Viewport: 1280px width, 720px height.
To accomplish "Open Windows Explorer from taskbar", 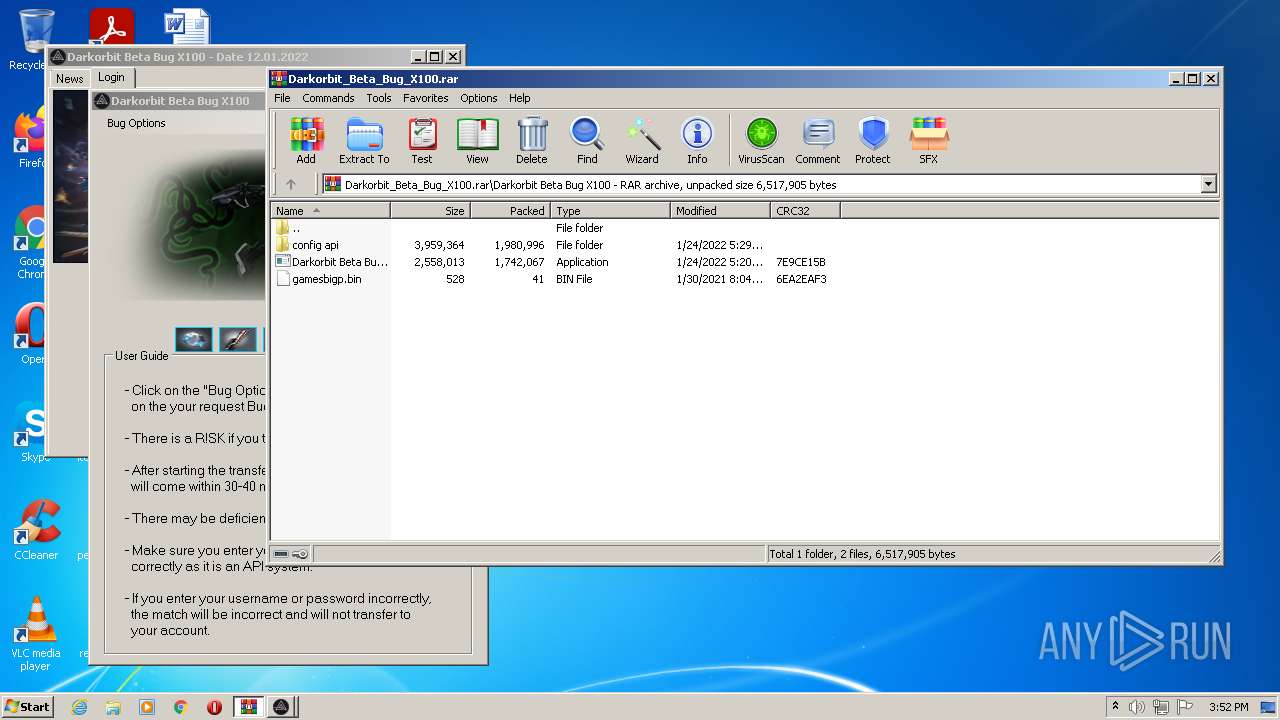I will [x=113, y=707].
